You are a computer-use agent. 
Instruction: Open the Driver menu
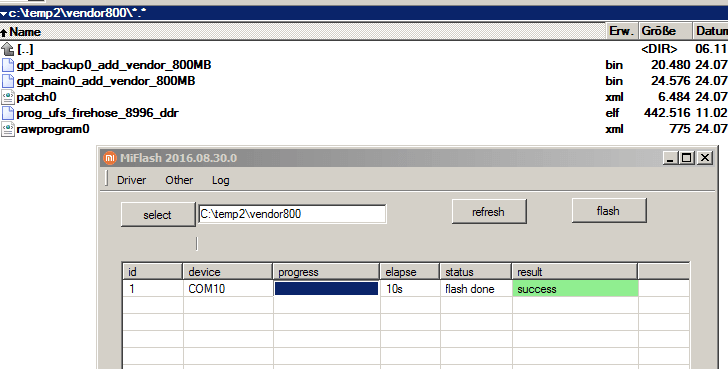pyautogui.click(x=131, y=180)
